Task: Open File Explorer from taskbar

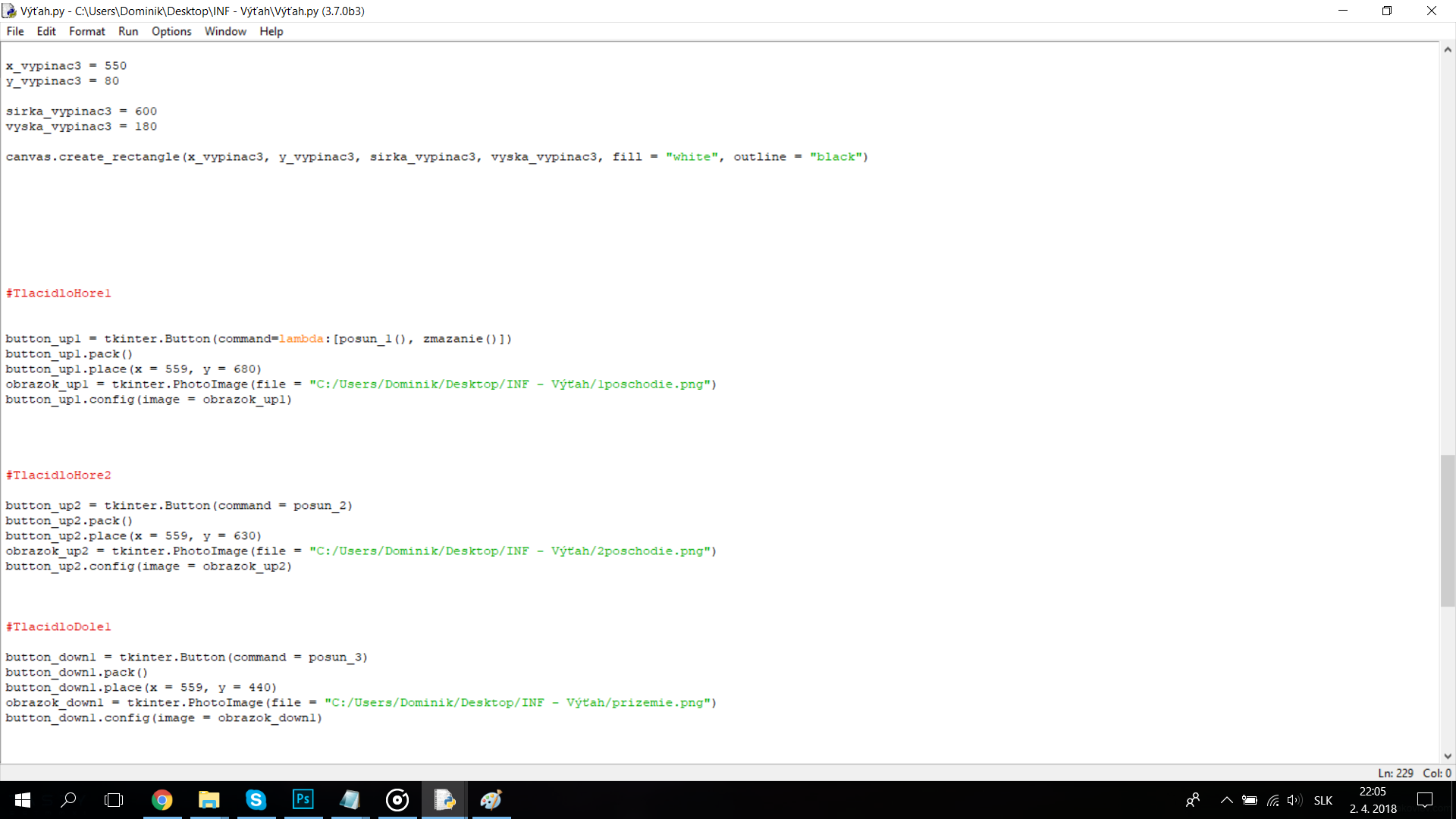Action: point(209,800)
